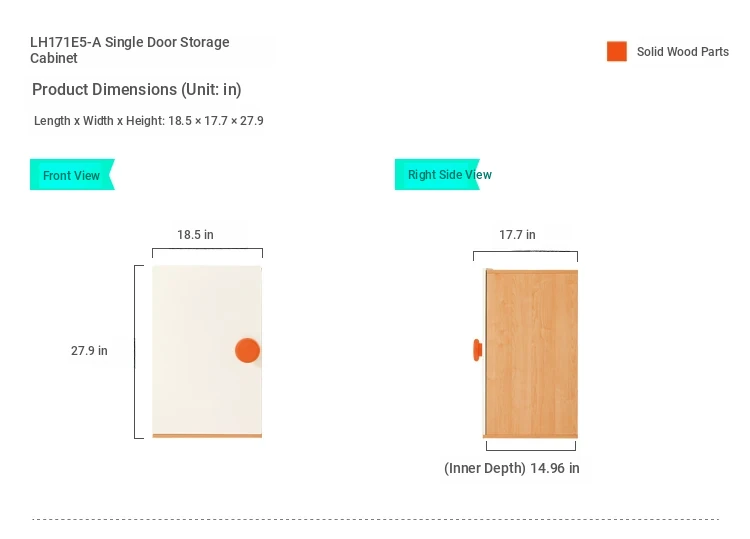This screenshot has width=750, height=539.
Task: Select the Right Side View tag
Action: (x=449, y=175)
